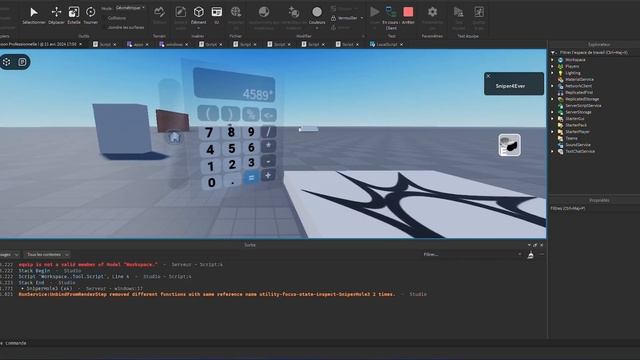
Task: Expand the StarterGui node
Action: coord(553,118)
